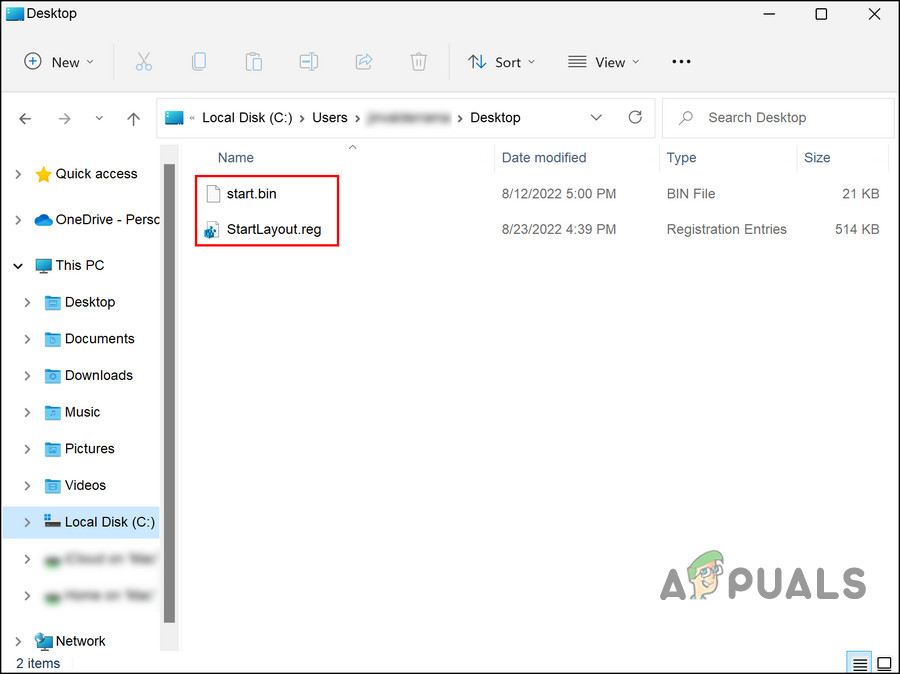Click the navigation pane scrollbar
This screenshot has height=674, width=900.
169,394
